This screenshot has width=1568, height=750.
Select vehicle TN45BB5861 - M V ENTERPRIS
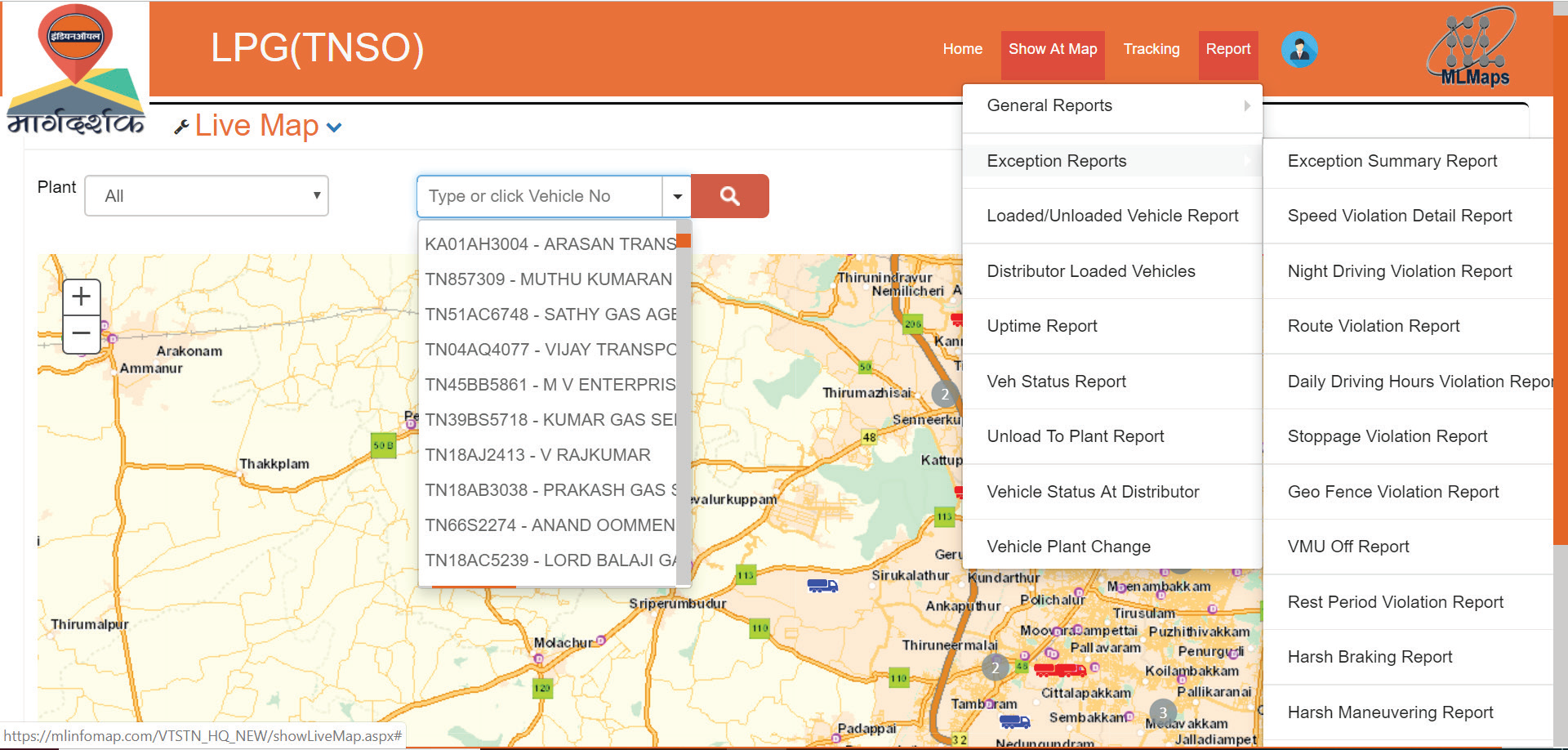pos(549,385)
